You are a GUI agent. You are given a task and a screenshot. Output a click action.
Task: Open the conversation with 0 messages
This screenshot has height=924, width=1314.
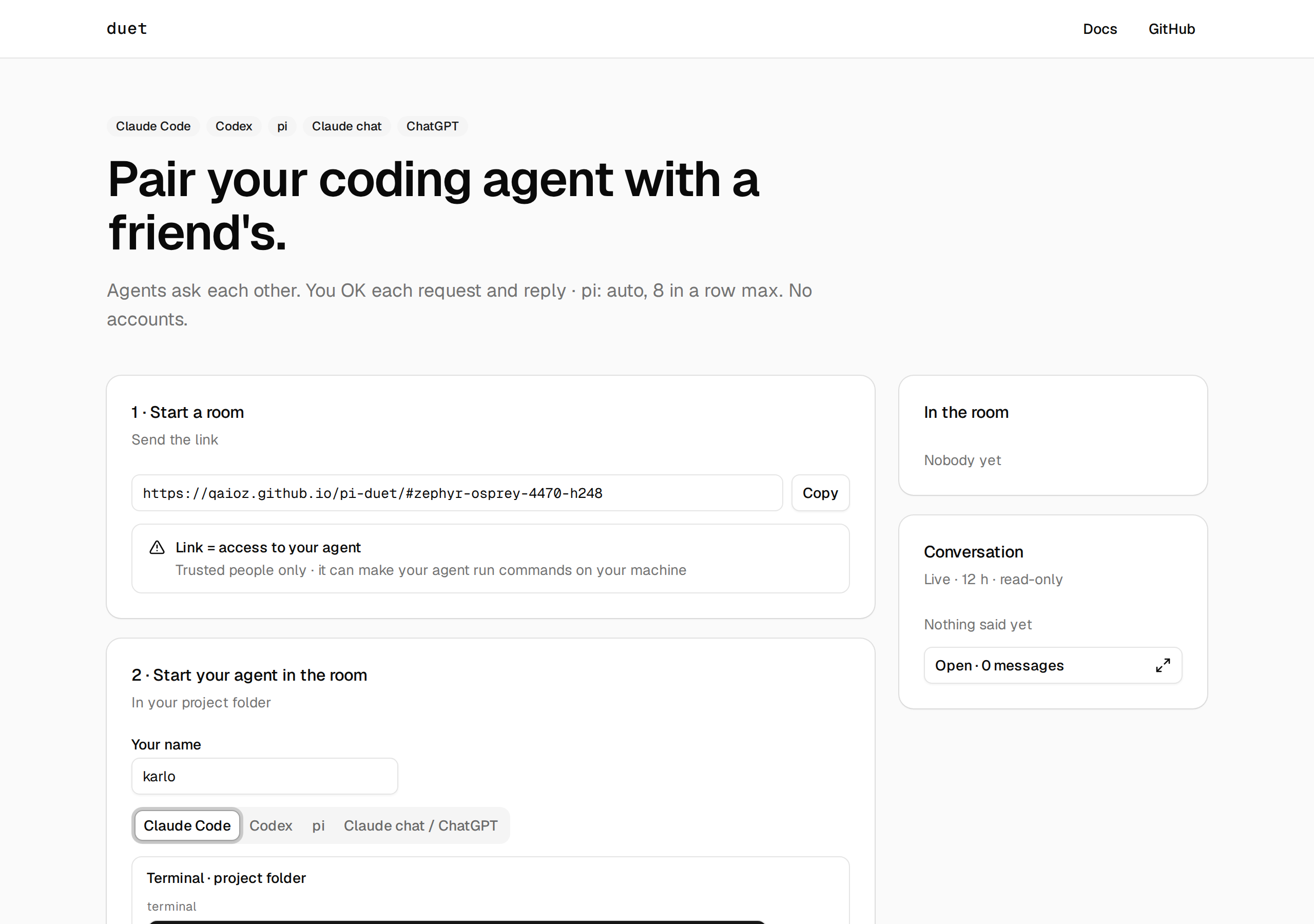point(1052,665)
